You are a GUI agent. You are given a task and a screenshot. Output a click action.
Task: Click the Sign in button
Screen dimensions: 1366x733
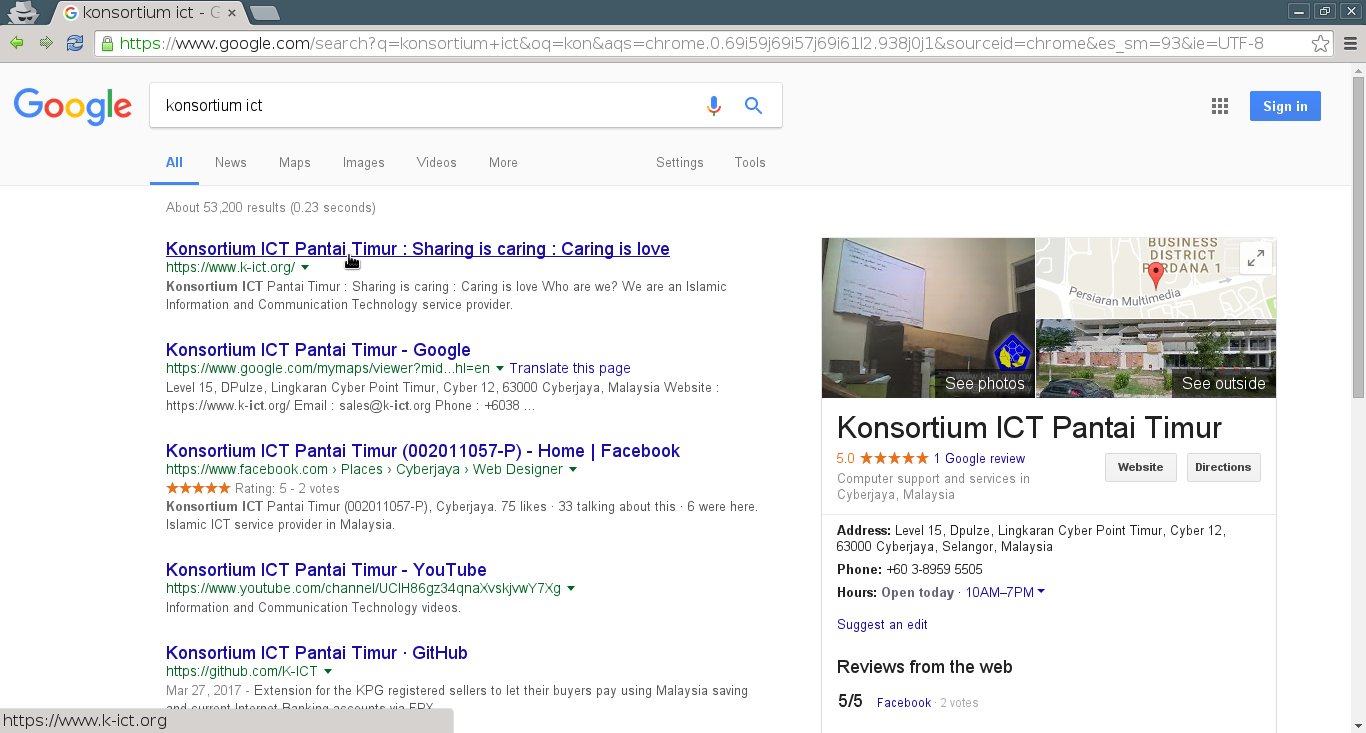1285,106
